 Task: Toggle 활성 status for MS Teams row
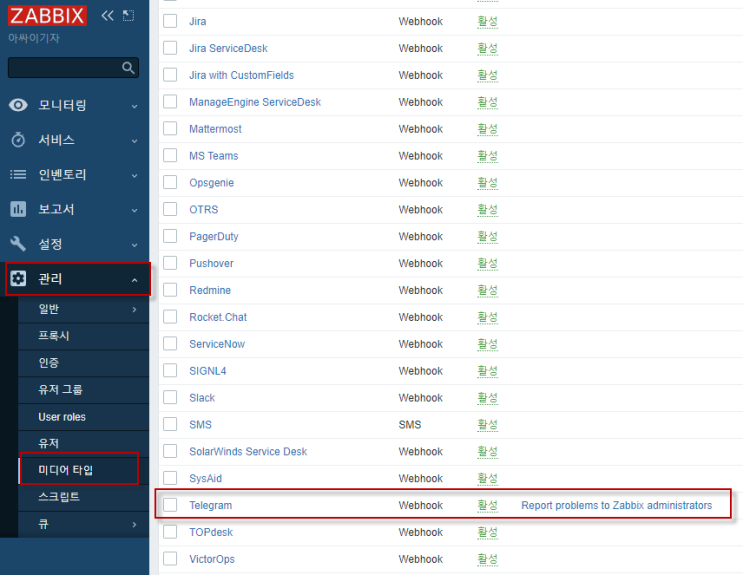[488, 156]
